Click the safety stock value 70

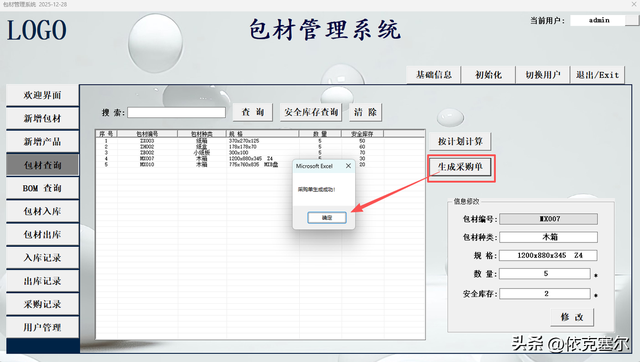[362, 153]
